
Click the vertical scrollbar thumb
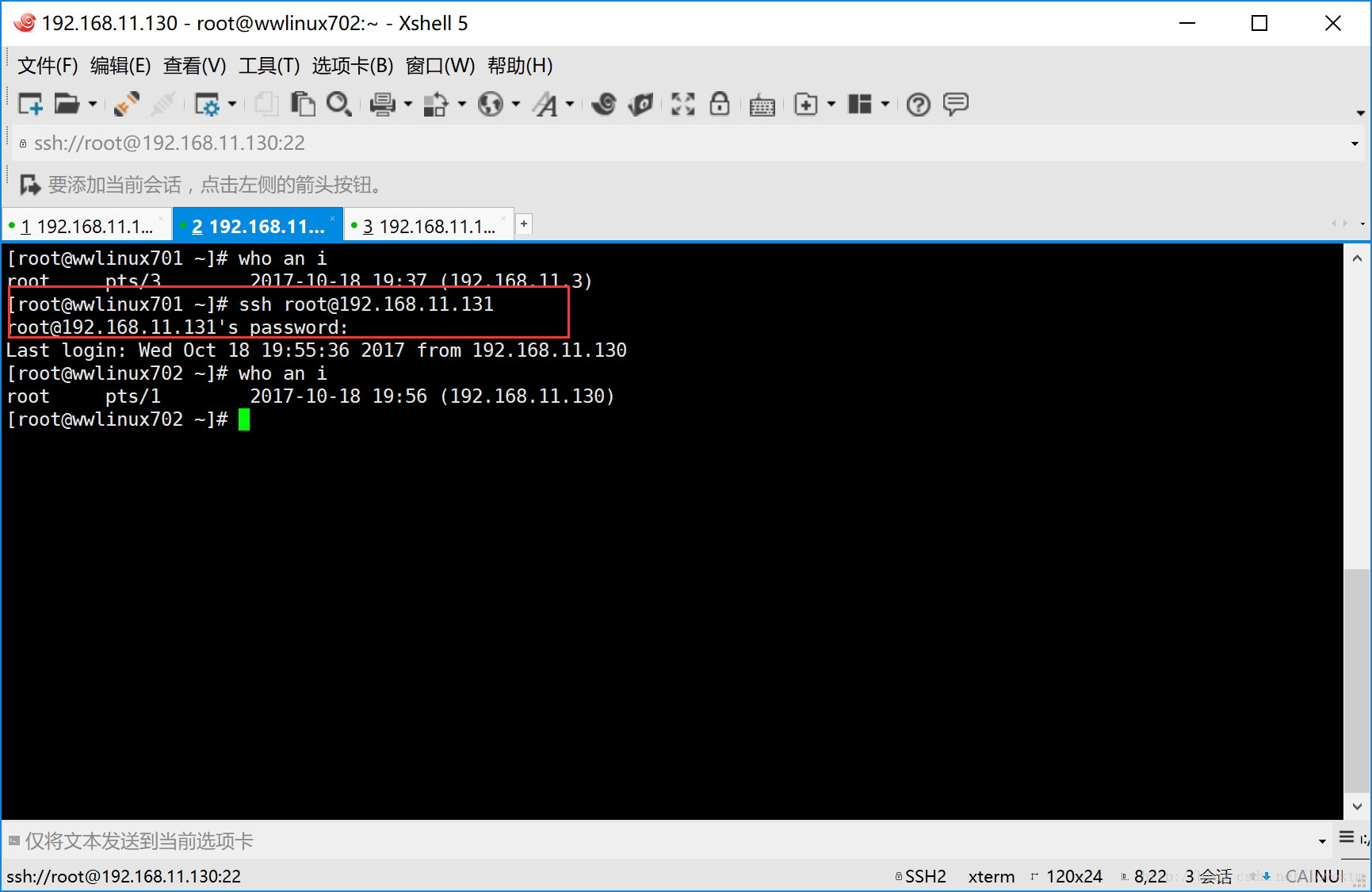1357,680
